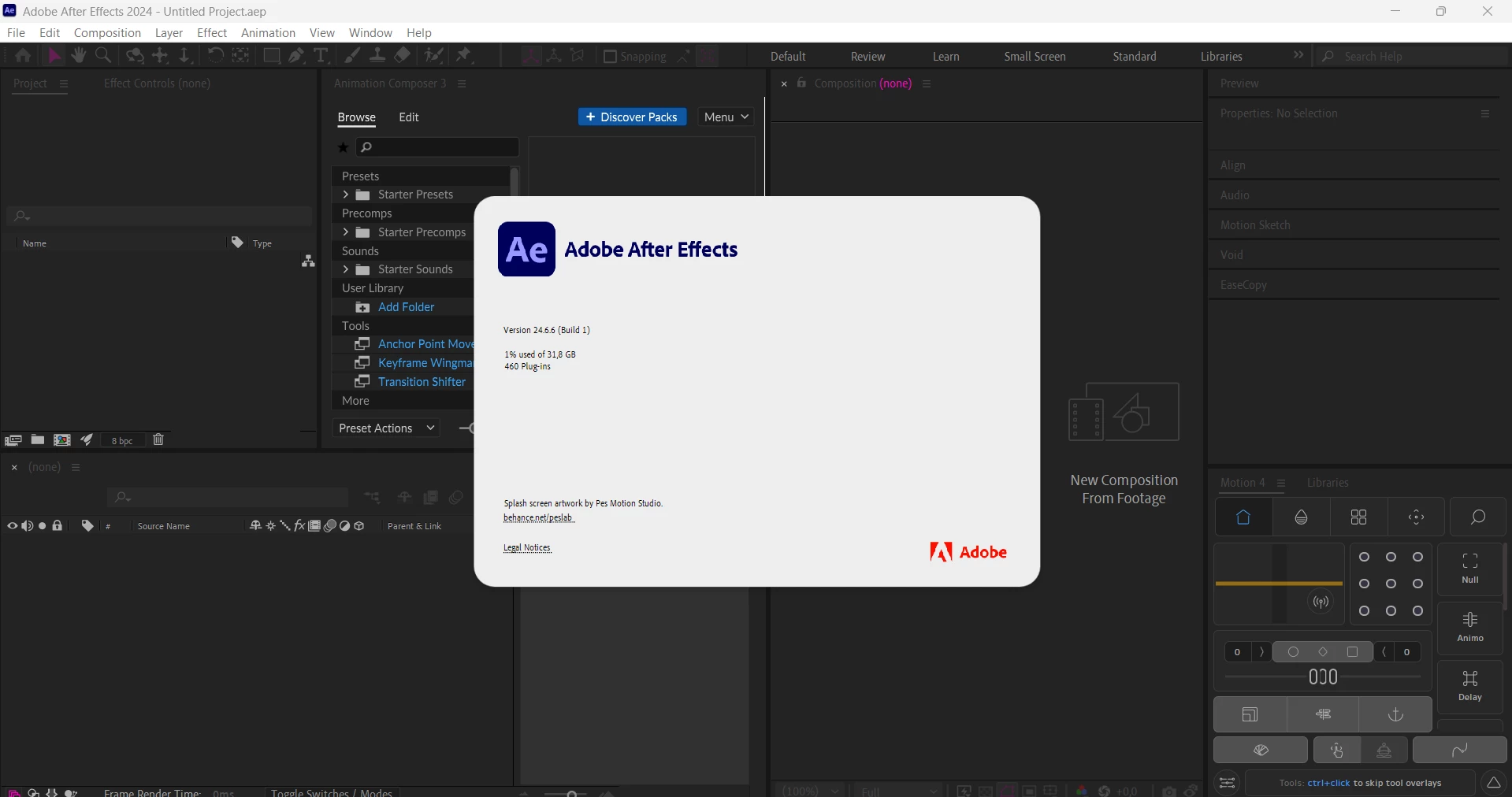Select the Rotation tool
This screenshot has width=1512, height=797.
[x=215, y=56]
